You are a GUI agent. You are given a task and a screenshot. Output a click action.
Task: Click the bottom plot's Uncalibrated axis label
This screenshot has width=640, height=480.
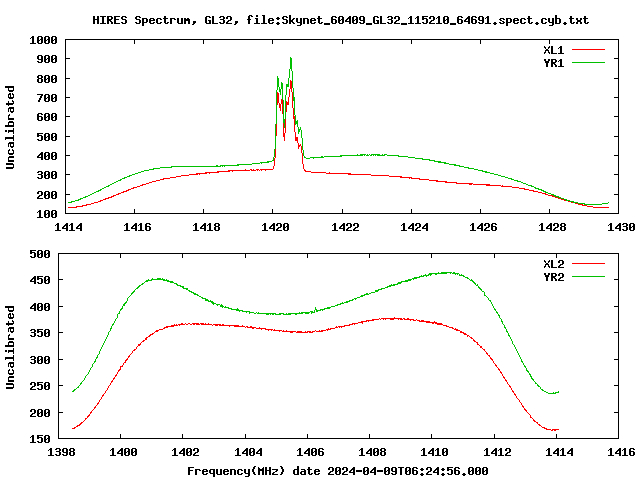[10, 347]
